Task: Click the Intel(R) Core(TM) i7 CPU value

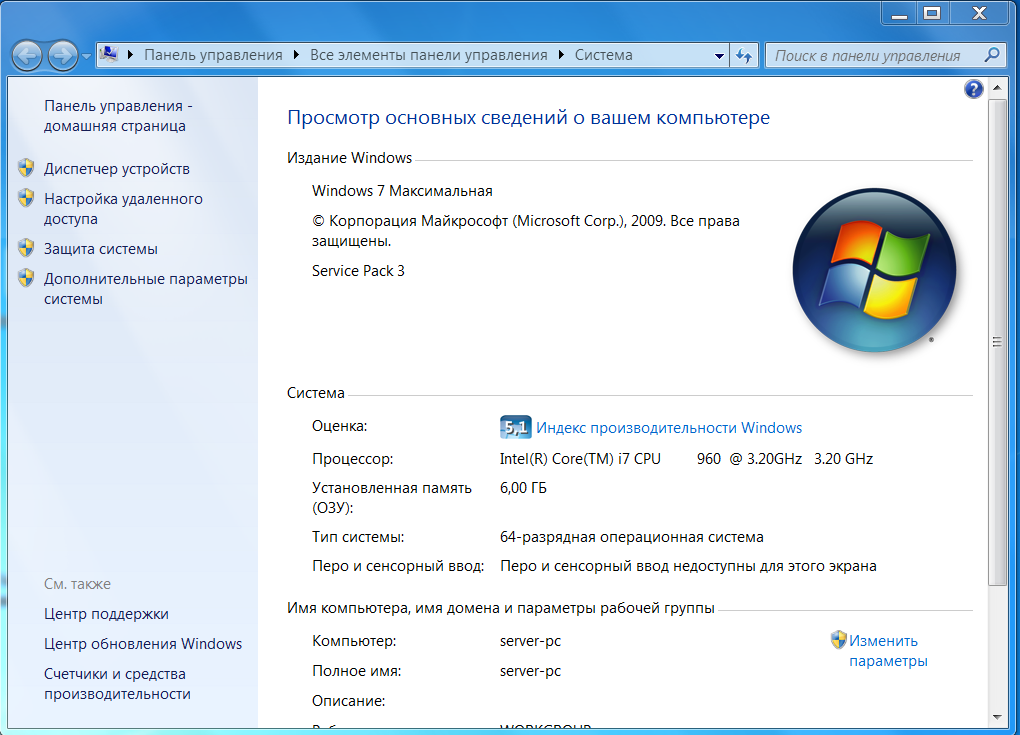Action: coord(686,459)
